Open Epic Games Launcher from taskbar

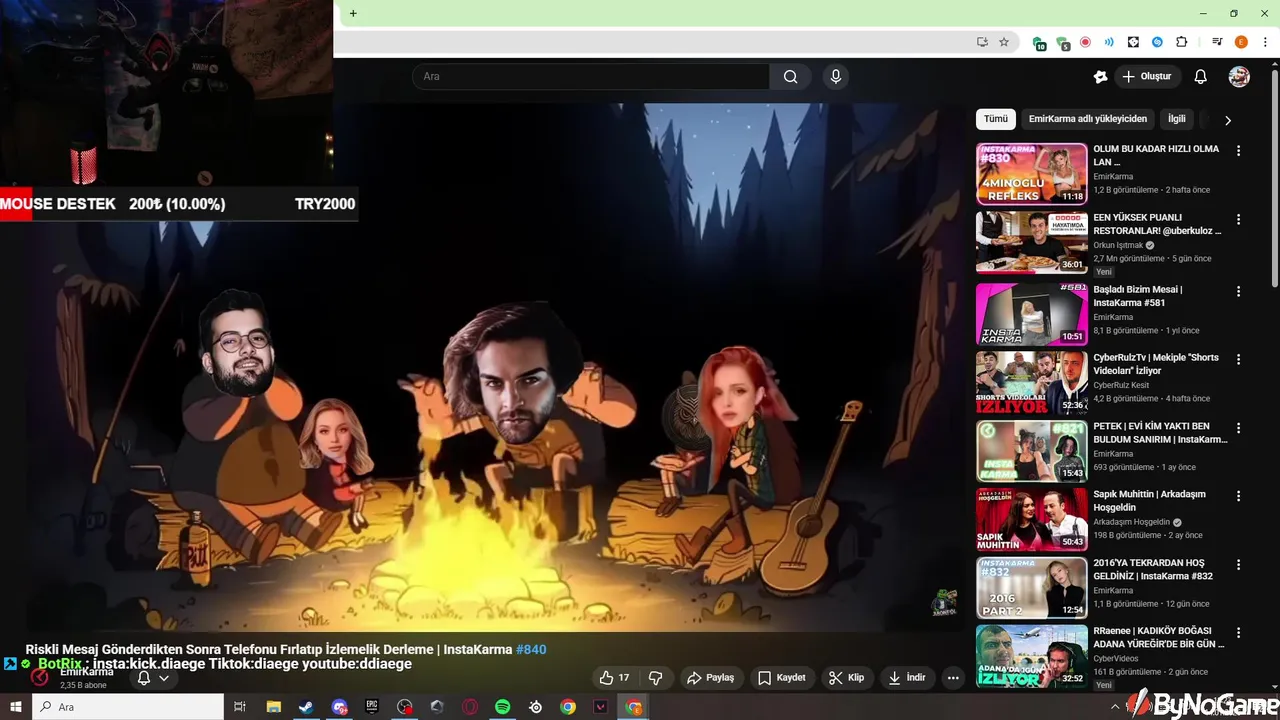pyautogui.click(x=371, y=707)
